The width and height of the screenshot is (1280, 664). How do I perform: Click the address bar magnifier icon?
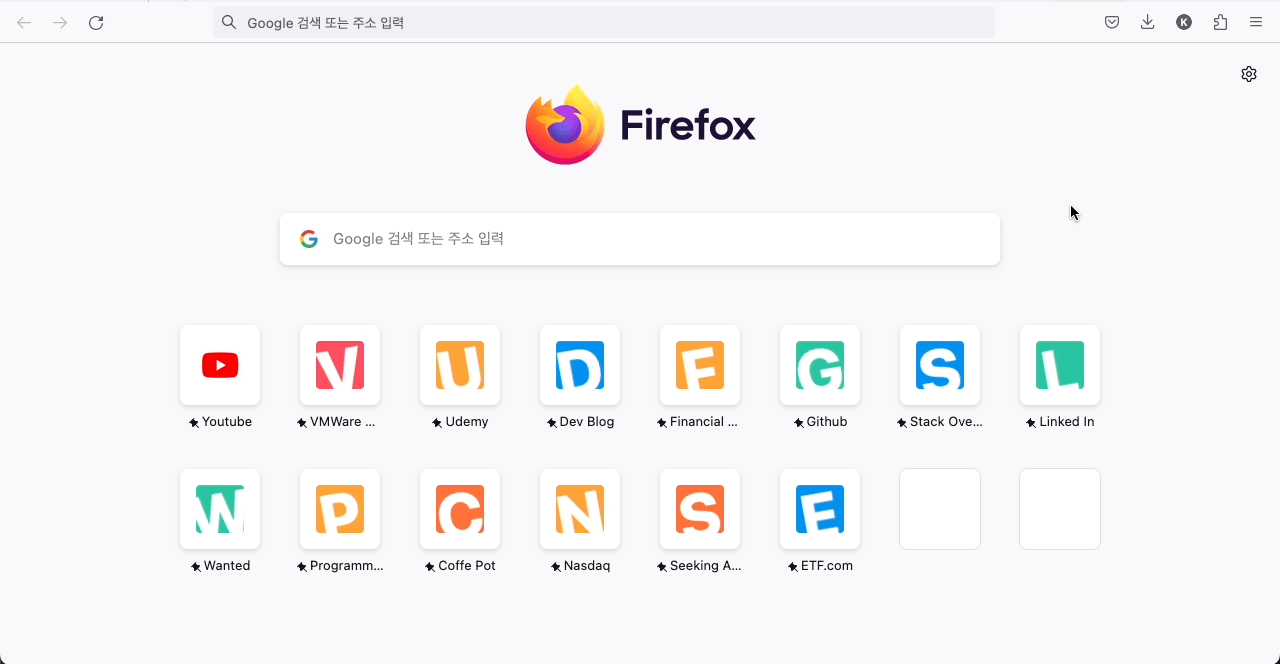pyautogui.click(x=229, y=22)
